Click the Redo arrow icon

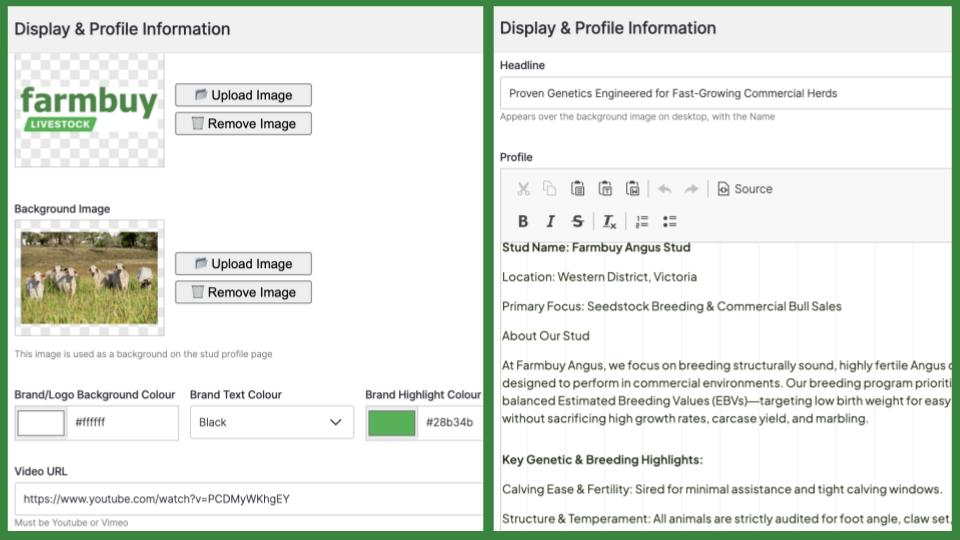(x=691, y=189)
